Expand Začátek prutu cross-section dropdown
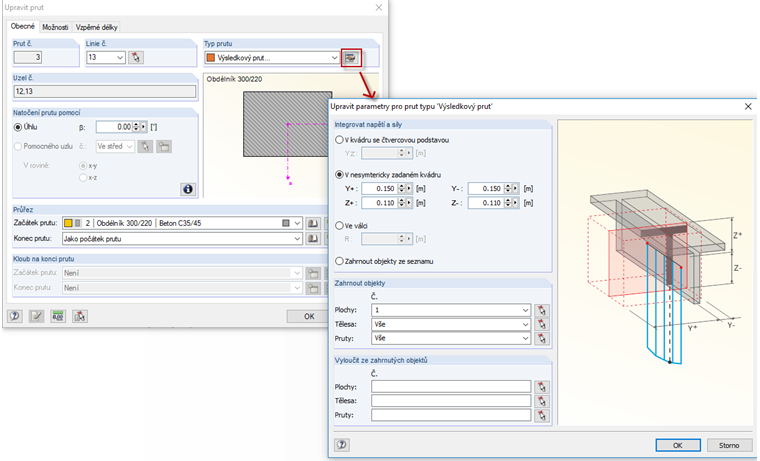The image size is (760, 461). pos(297,223)
